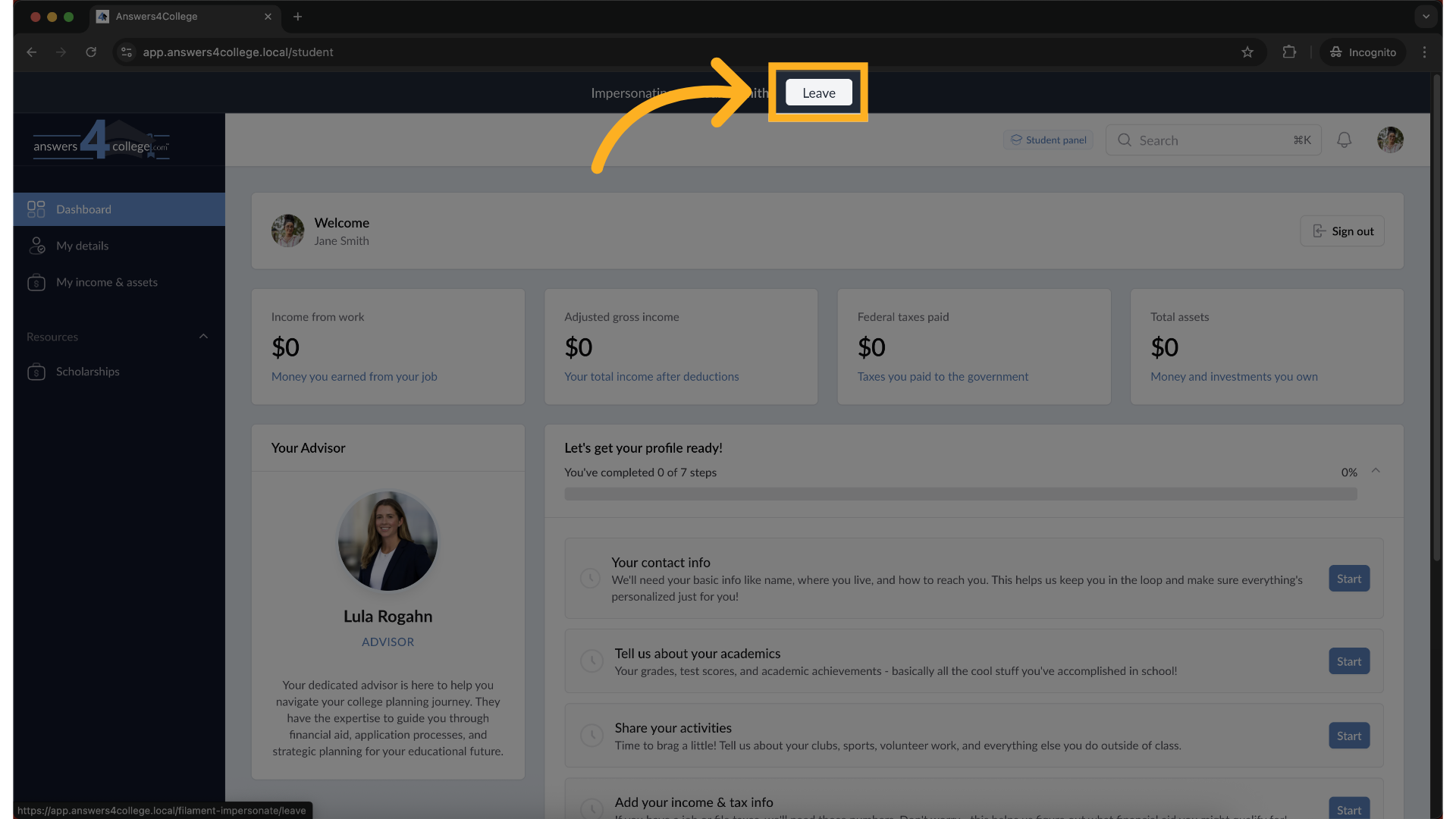
Task: Go to My income & assets page
Action: click(x=107, y=282)
